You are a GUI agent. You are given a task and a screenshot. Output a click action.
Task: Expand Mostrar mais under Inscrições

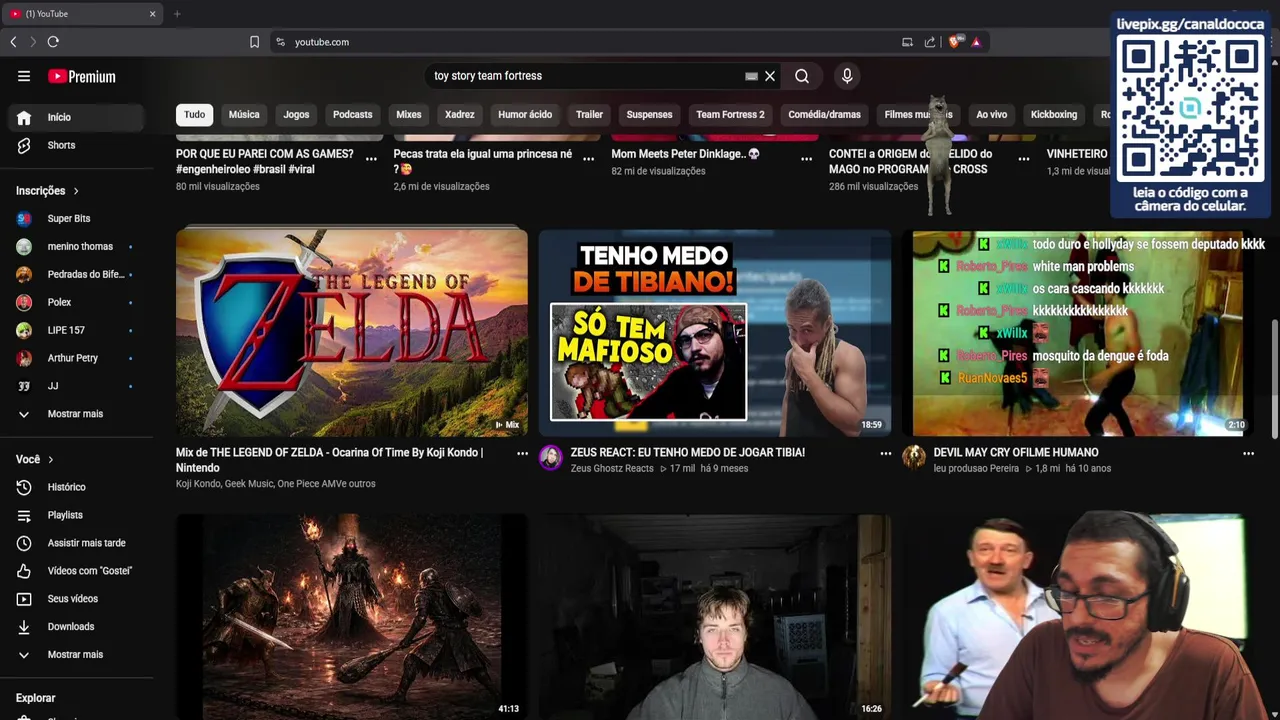click(x=77, y=414)
